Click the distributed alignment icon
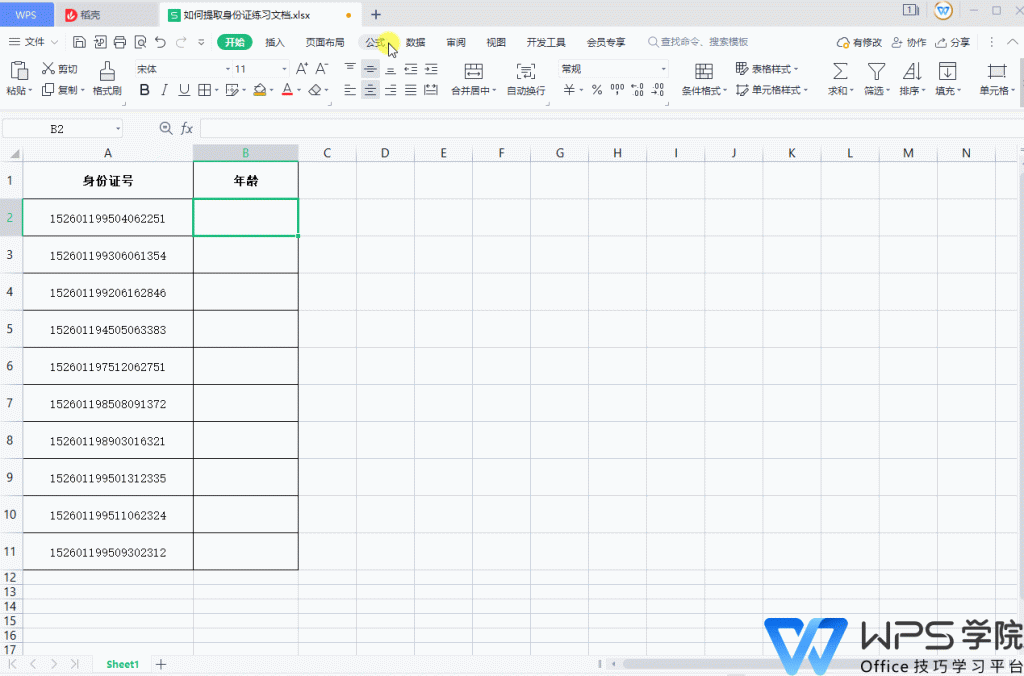The image size is (1024, 676). (431, 90)
